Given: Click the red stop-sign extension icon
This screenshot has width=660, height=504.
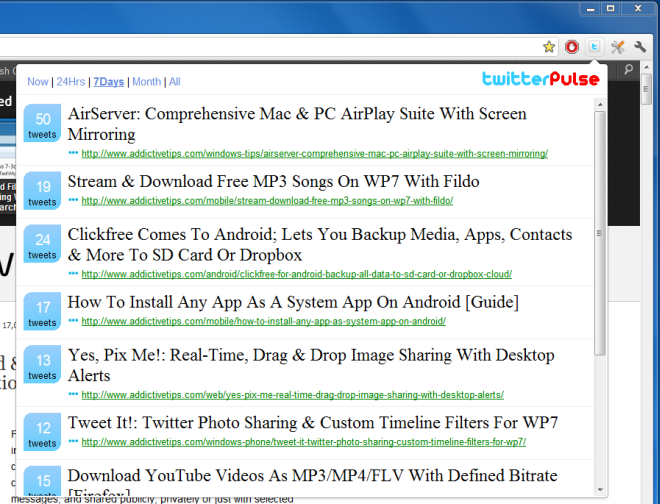Looking at the screenshot, I should point(572,47).
